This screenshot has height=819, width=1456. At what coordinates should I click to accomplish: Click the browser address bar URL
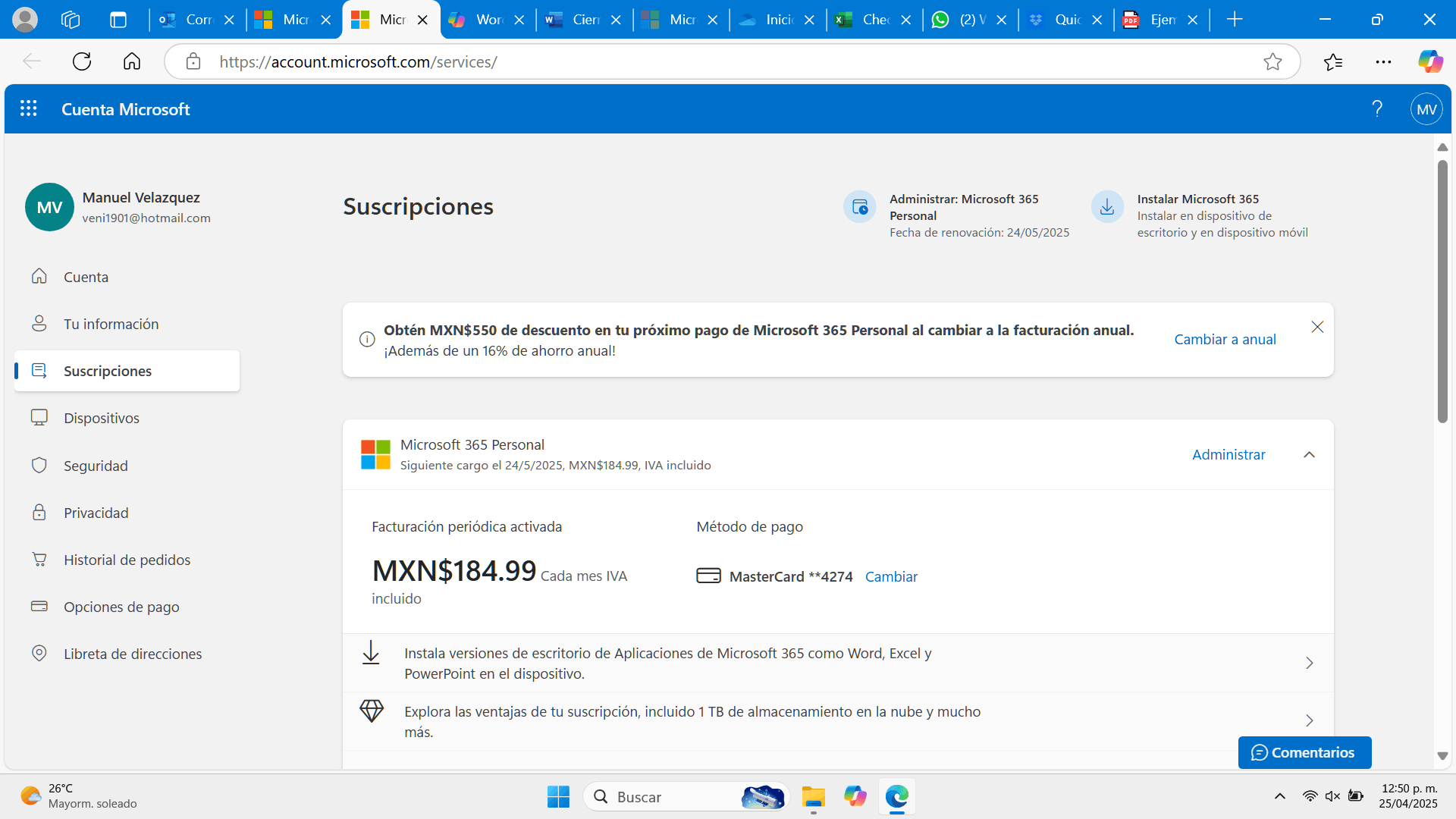point(358,61)
